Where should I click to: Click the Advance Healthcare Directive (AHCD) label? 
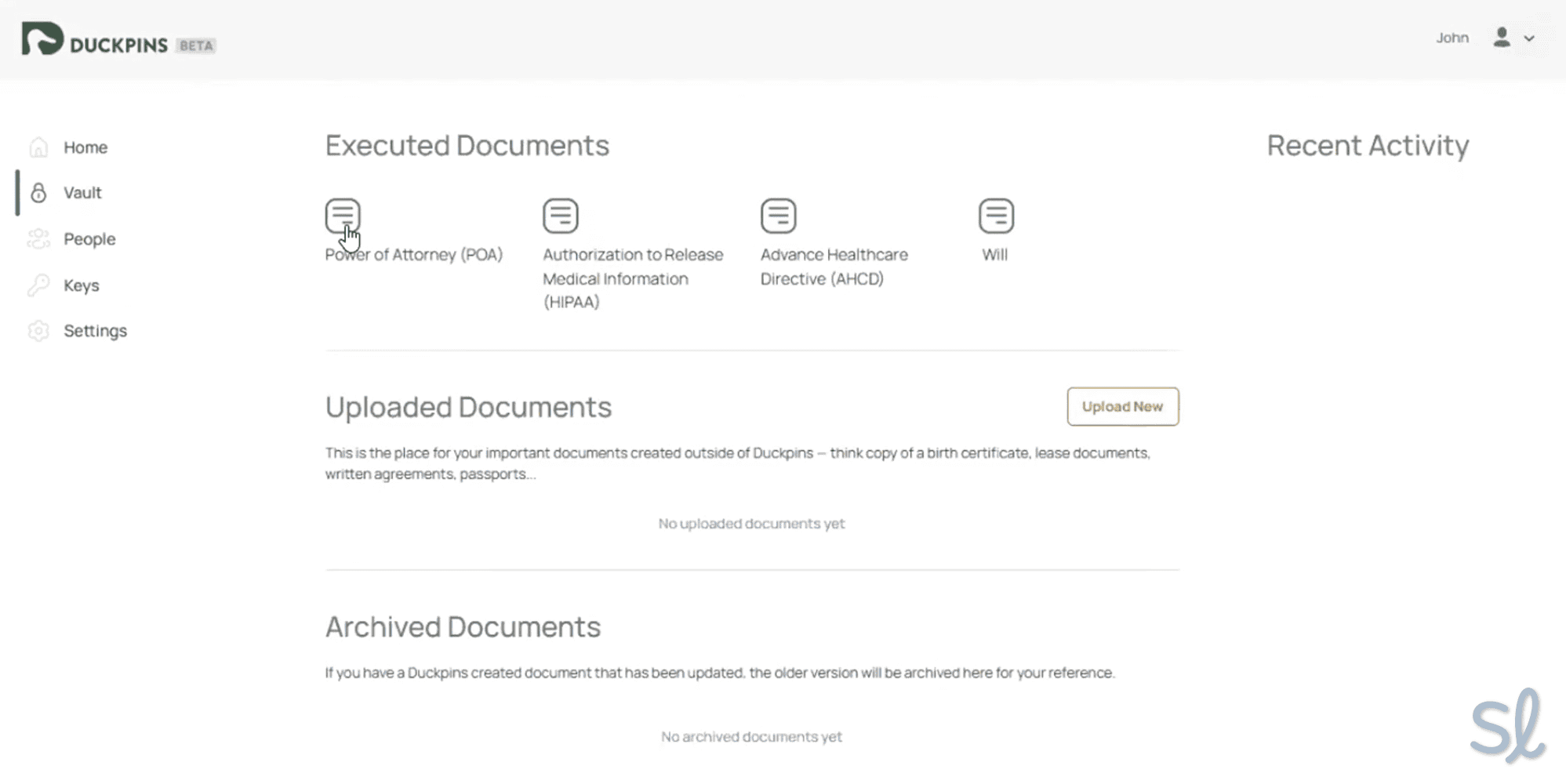click(x=834, y=267)
